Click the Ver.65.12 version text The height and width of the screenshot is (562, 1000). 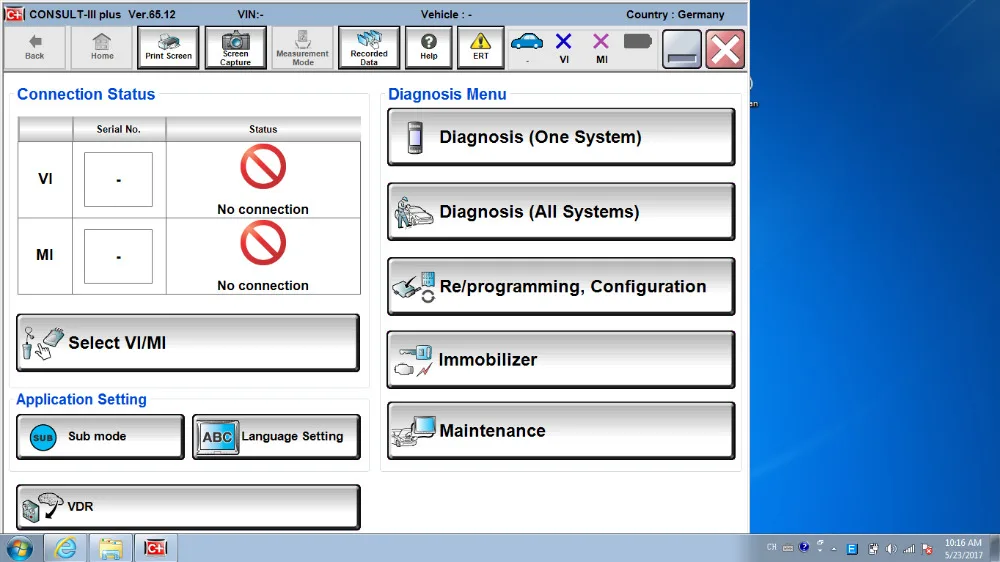click(x=152, y=14)
